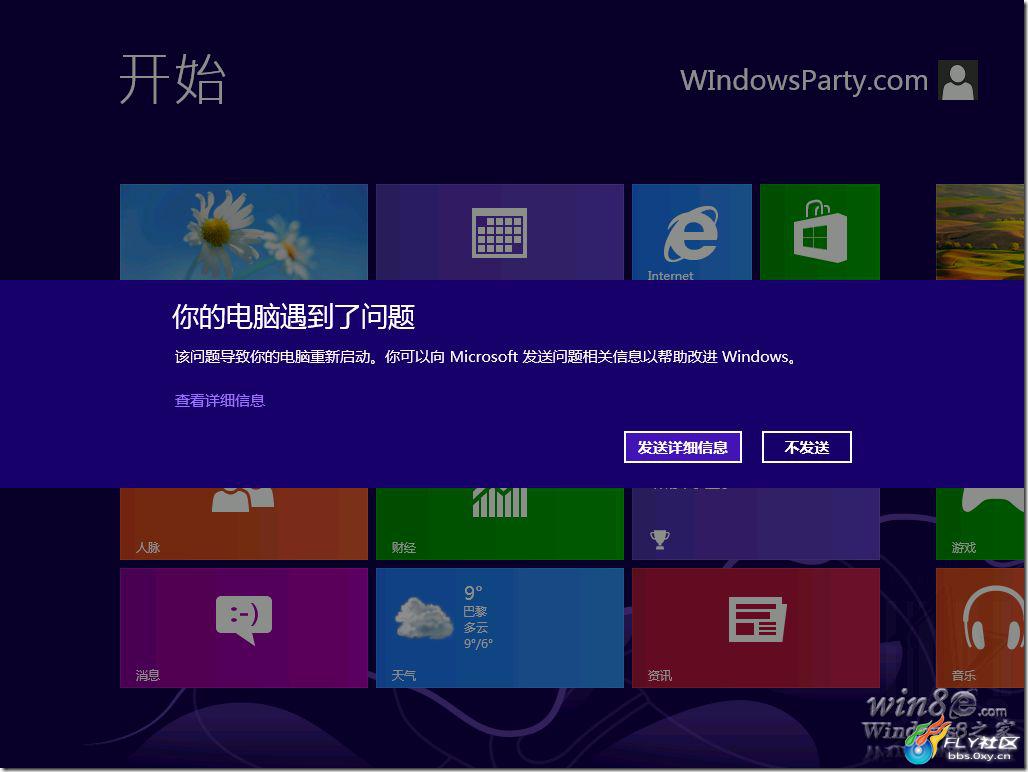
Task: Open the 查看详细信息 link
Action: point(220,400)
